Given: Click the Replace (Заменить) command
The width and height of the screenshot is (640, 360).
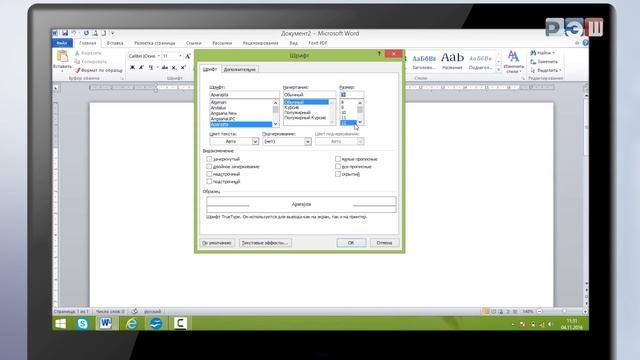Looking at the screenshot, I should (544, 62).
